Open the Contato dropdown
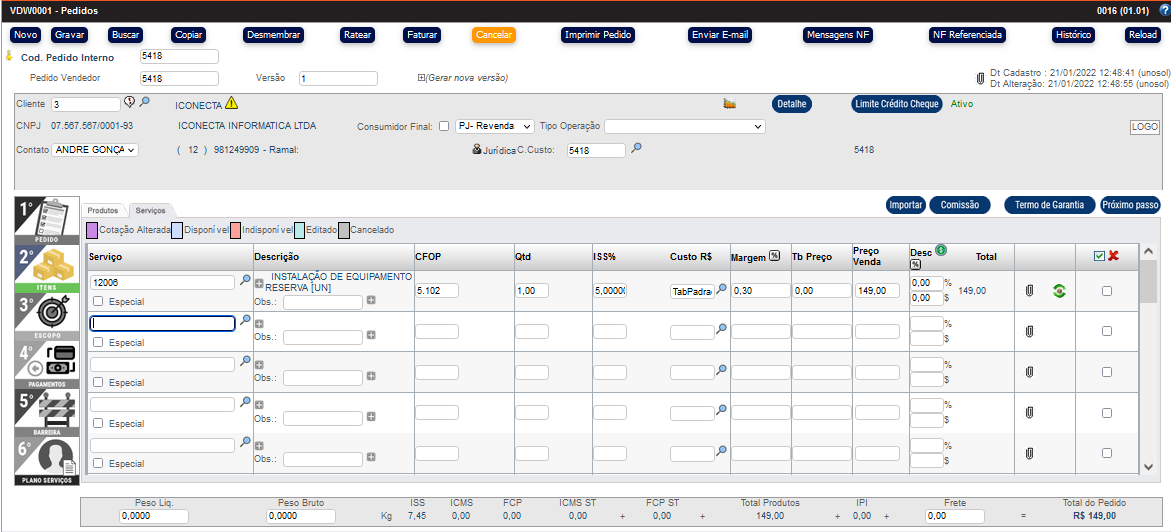Viewport: 1171px width, 532px height. point(95,150)
